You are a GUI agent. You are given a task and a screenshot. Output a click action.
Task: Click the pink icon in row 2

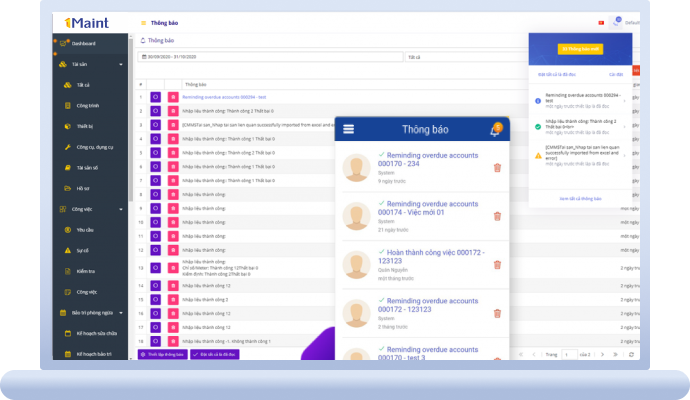pos(172,111)
